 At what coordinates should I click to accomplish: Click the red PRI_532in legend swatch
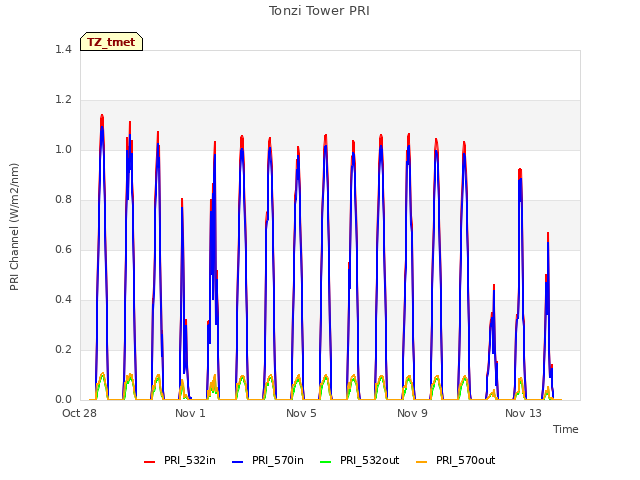click(149, 462)
